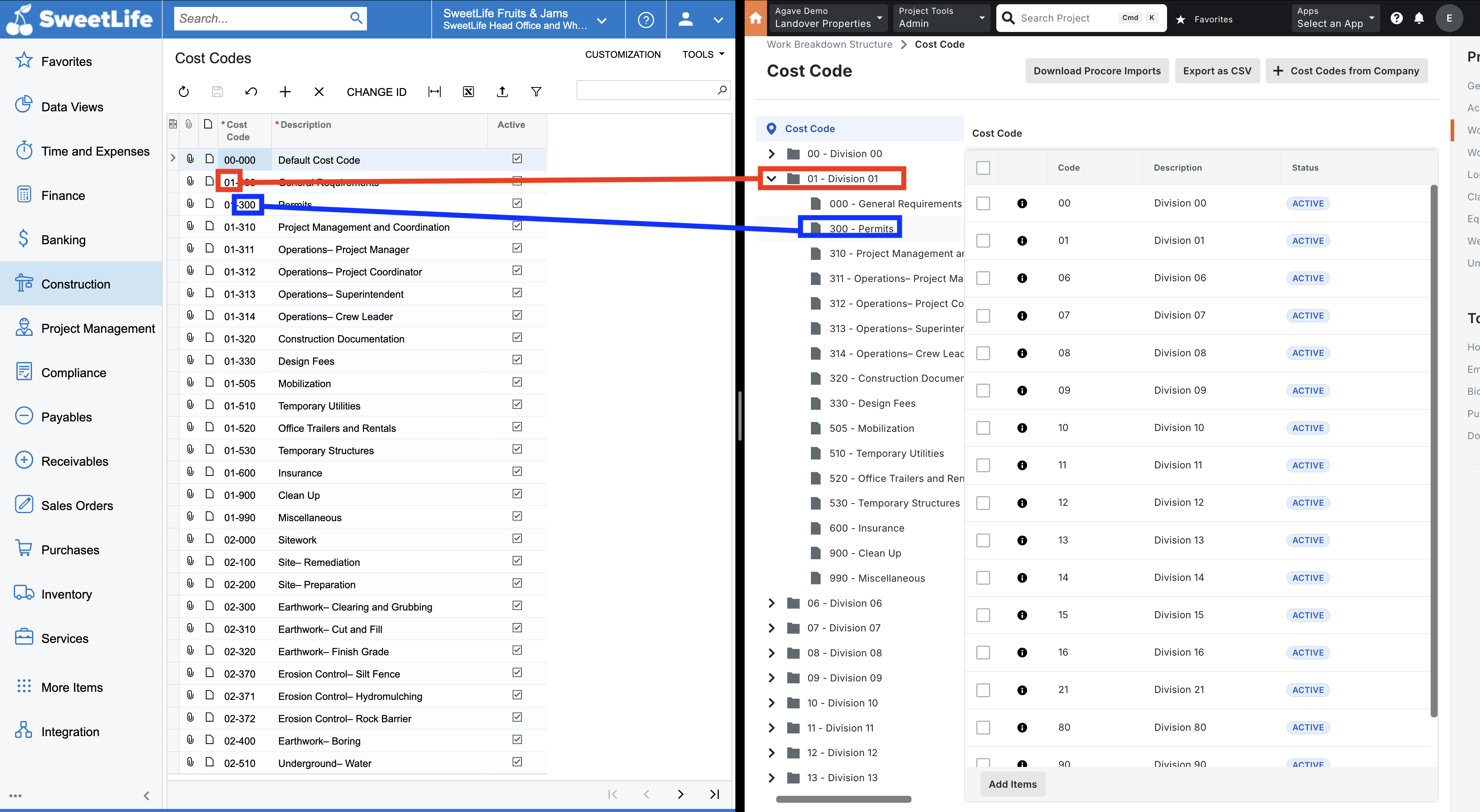
Task: Expand the 09 - Division 09 folder
Action: click(771, 678)
